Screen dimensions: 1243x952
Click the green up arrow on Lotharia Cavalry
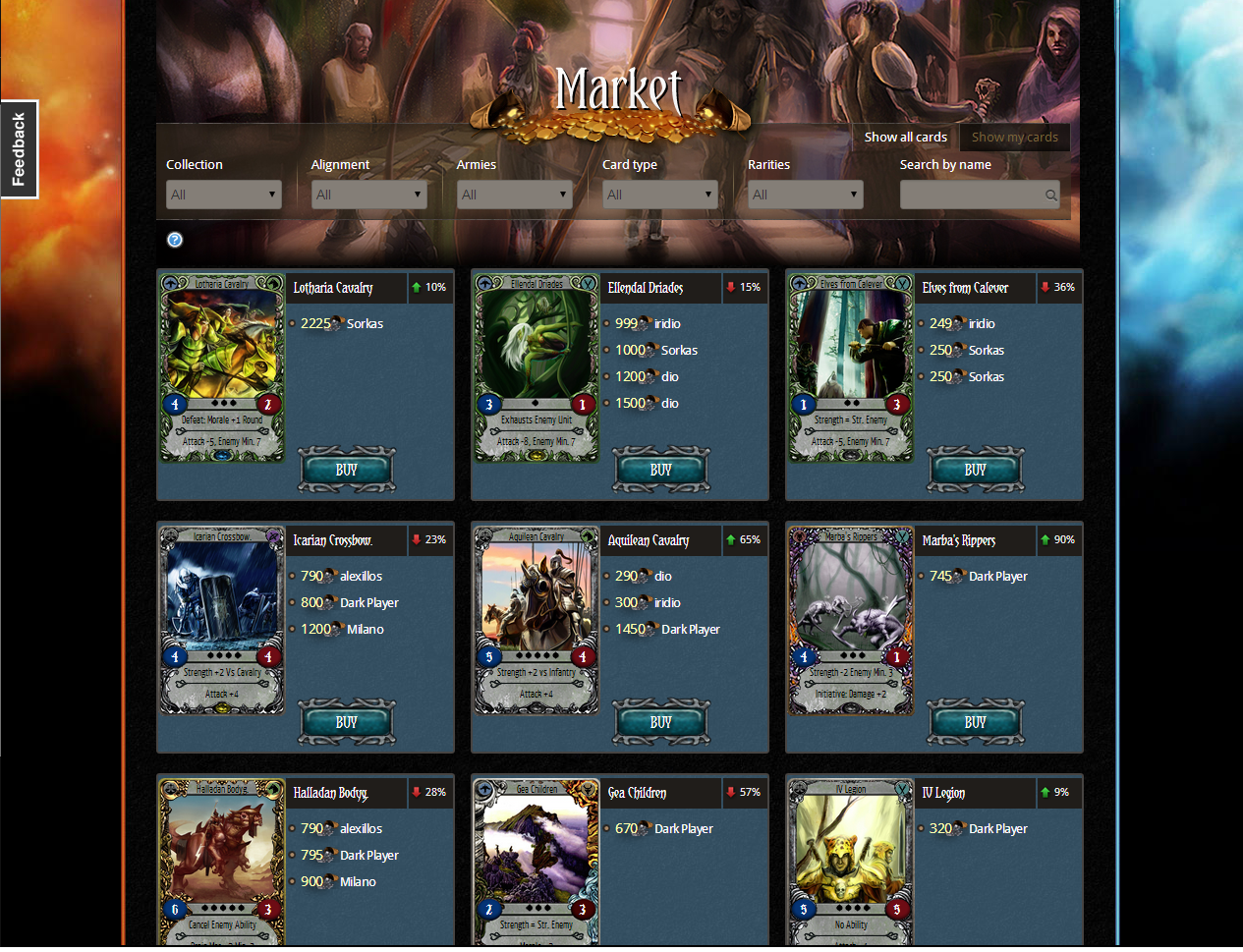[417, 288]
